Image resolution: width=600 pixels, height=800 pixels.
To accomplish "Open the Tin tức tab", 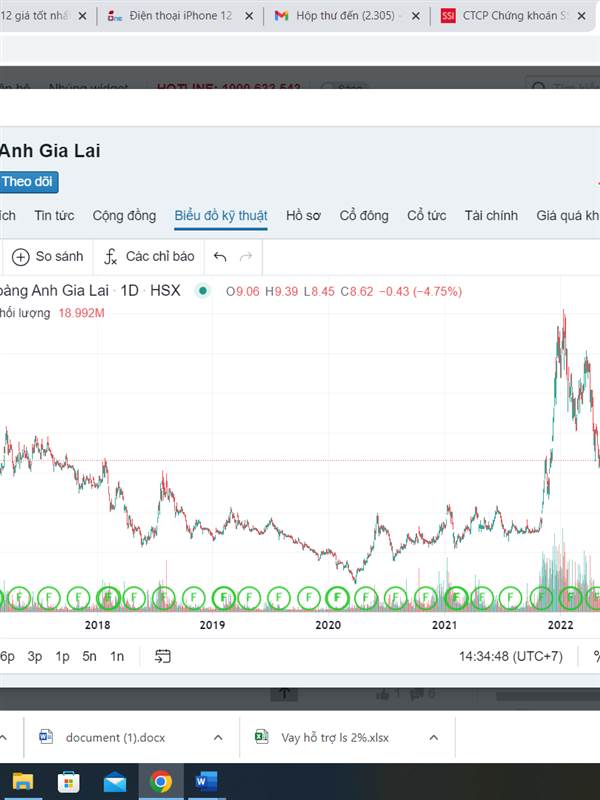I will [x=54, y=216].
